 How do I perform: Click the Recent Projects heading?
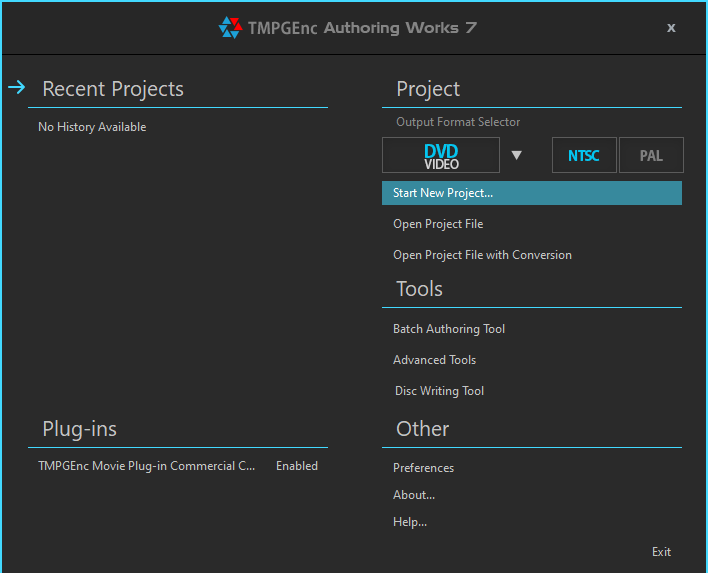113,89
